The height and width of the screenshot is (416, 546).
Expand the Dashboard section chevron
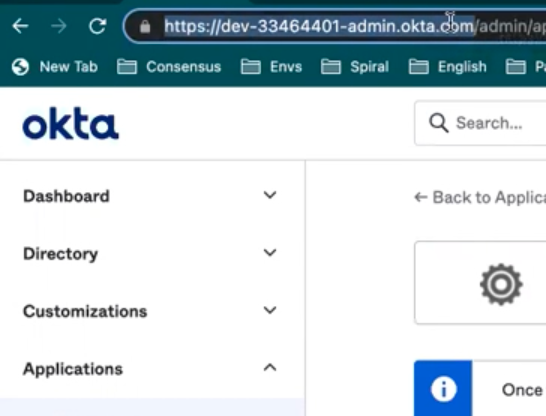pos(270,195)
